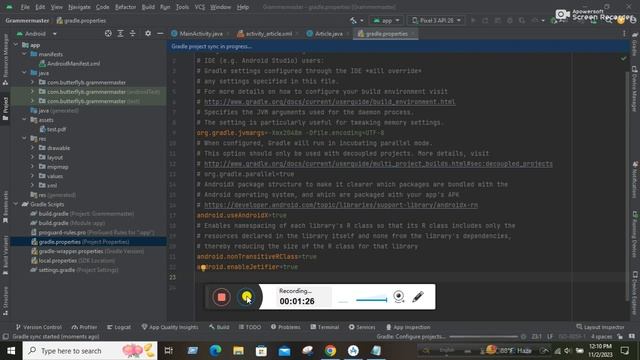640x360 pixels.
Task: Click the Make Project hammer icon
Action: 353,20
